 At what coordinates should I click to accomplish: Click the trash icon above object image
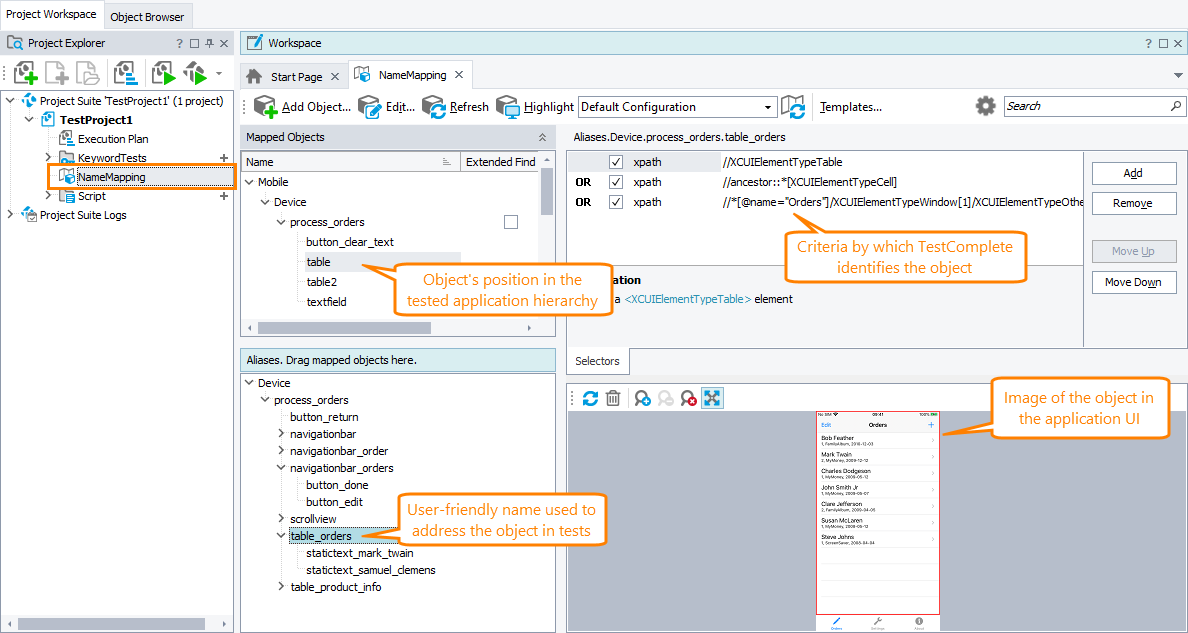[x=614, y=398]
